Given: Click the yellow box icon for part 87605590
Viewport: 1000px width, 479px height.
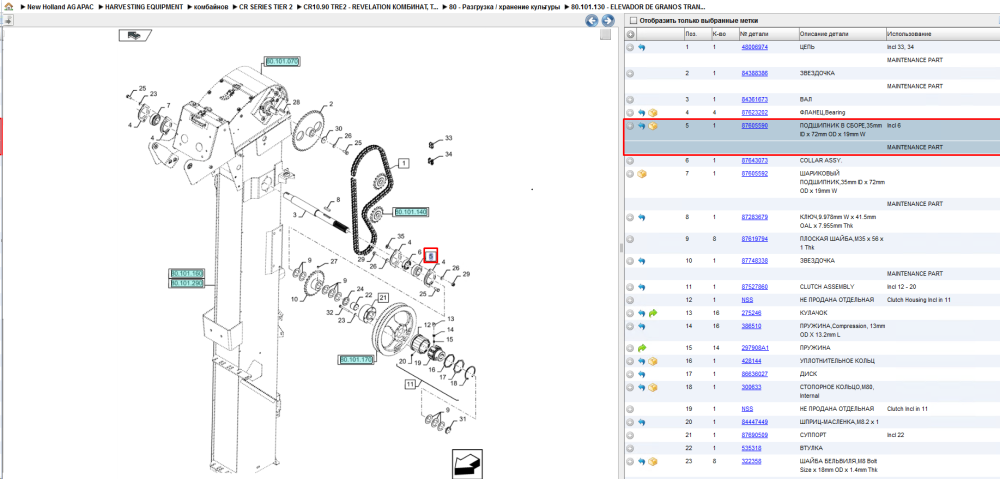Looking at the screenshot, I should [x=653, y=126].
